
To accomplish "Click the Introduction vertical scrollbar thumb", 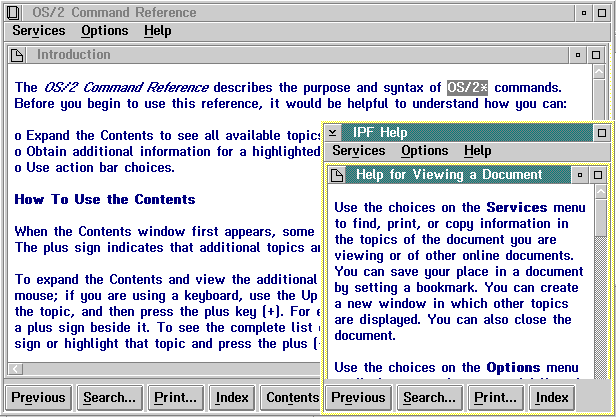I will coord(599,99).
